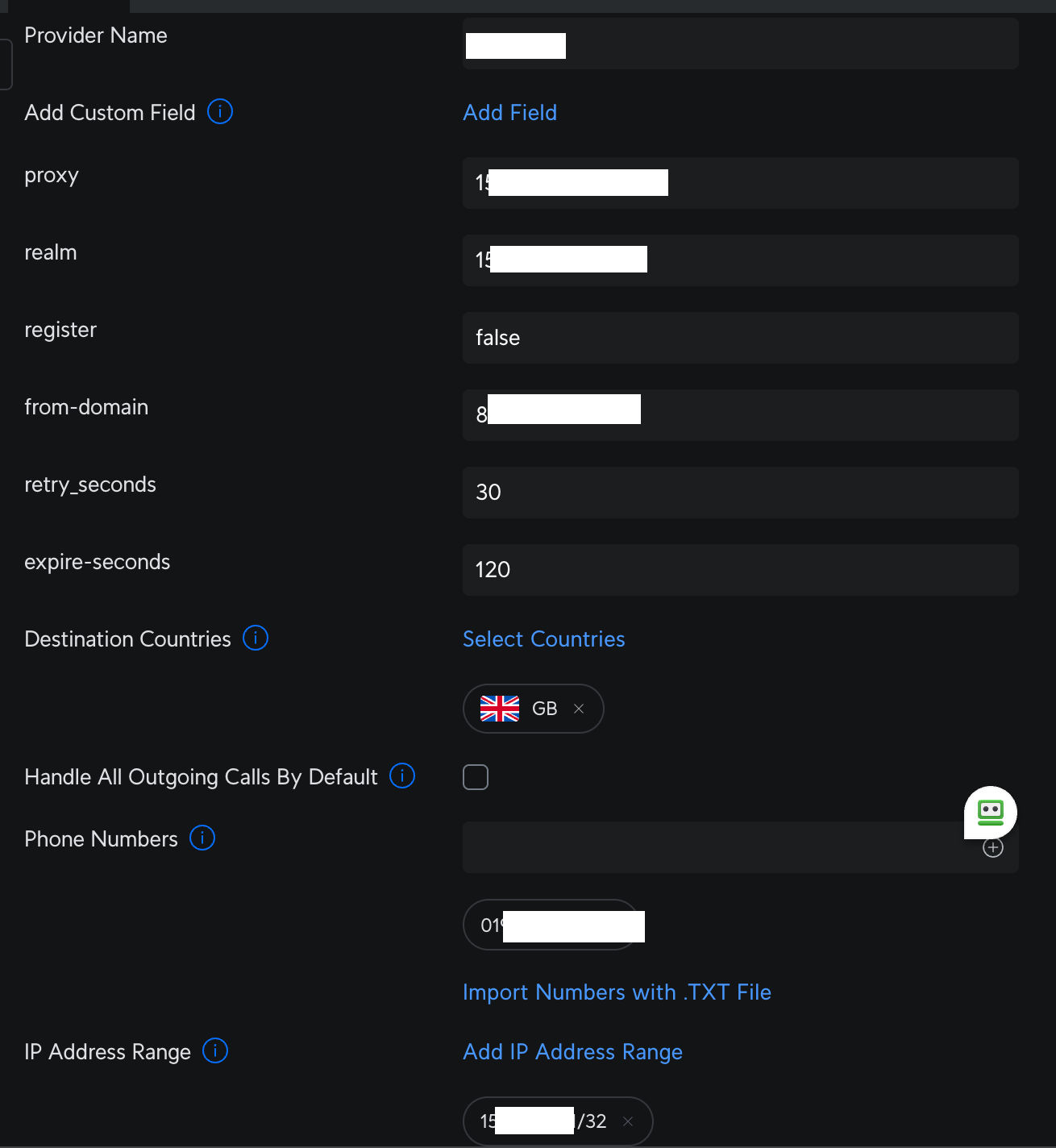Screen dimensions: 1056x1148
Task: Click the Add Field link
Action: pyautogui.click(x=509, y=113)
